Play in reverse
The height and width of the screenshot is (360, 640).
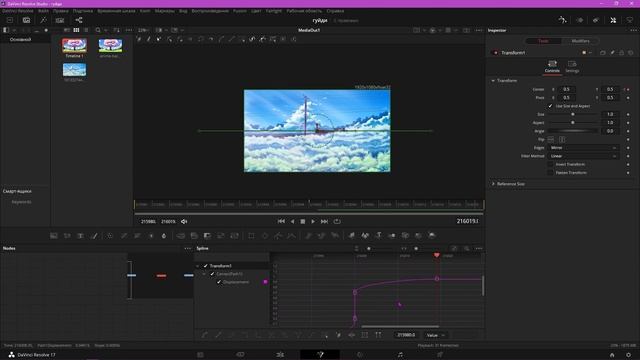click(x=292, y=221)
